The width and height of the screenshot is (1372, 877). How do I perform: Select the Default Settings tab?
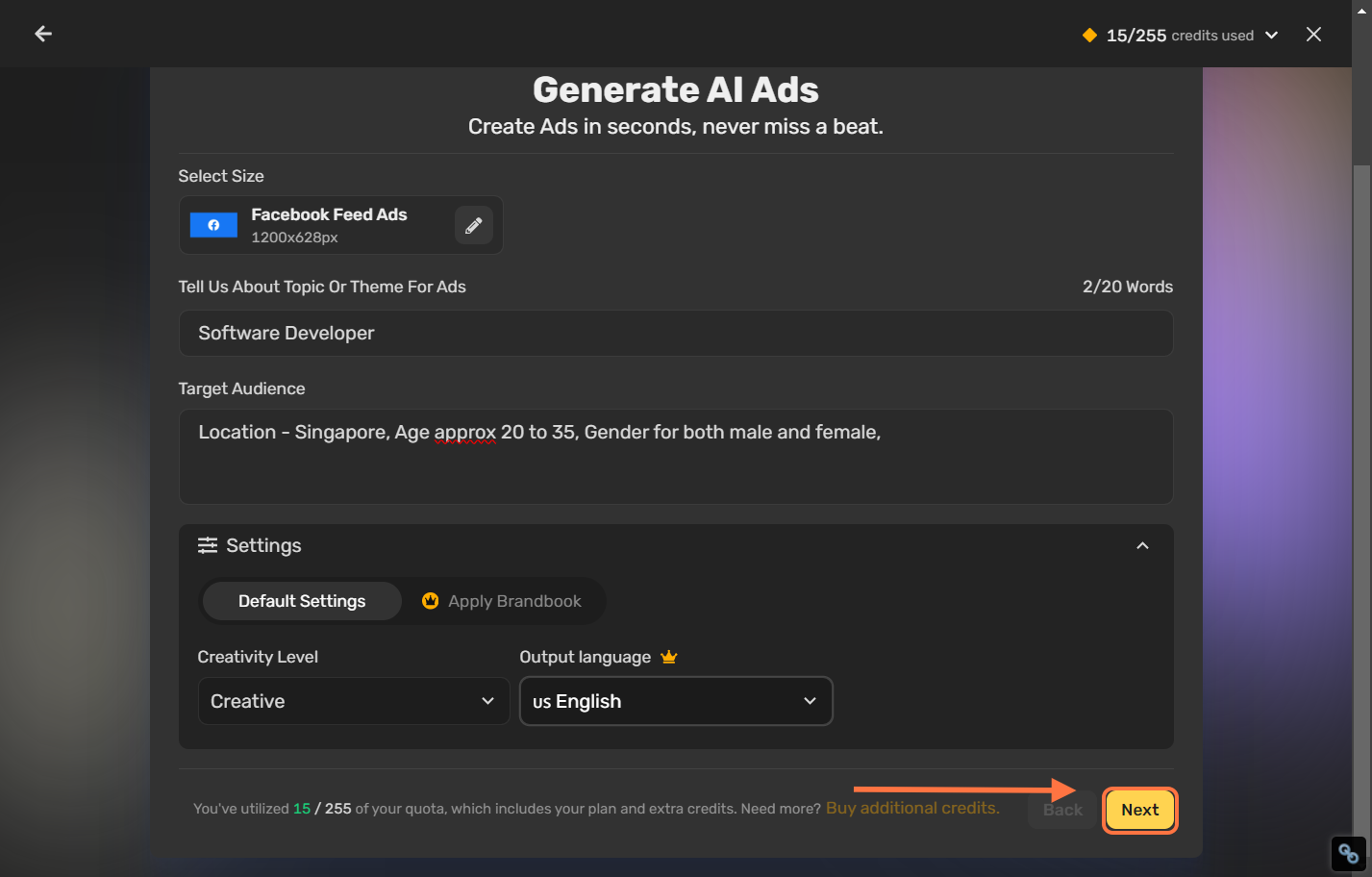point(302,601)
